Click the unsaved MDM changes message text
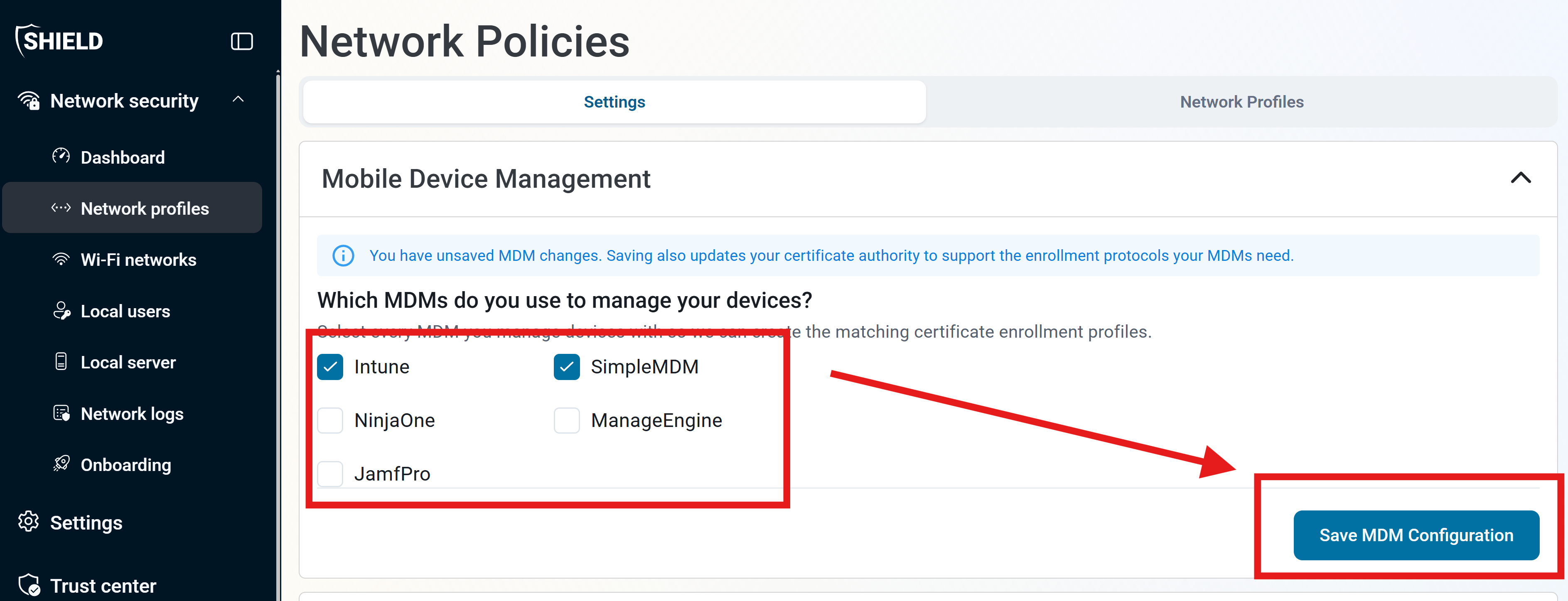The image size is (1568, 601). [831, 255]
